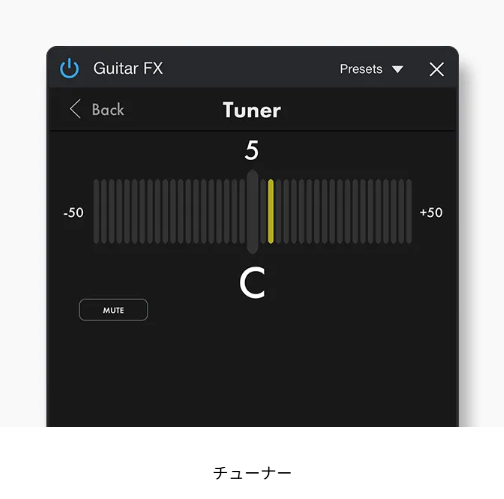This screenshot has width=504, height=499.
Task: Mute output with the MUTE button
Action: (x=113, y=310)
